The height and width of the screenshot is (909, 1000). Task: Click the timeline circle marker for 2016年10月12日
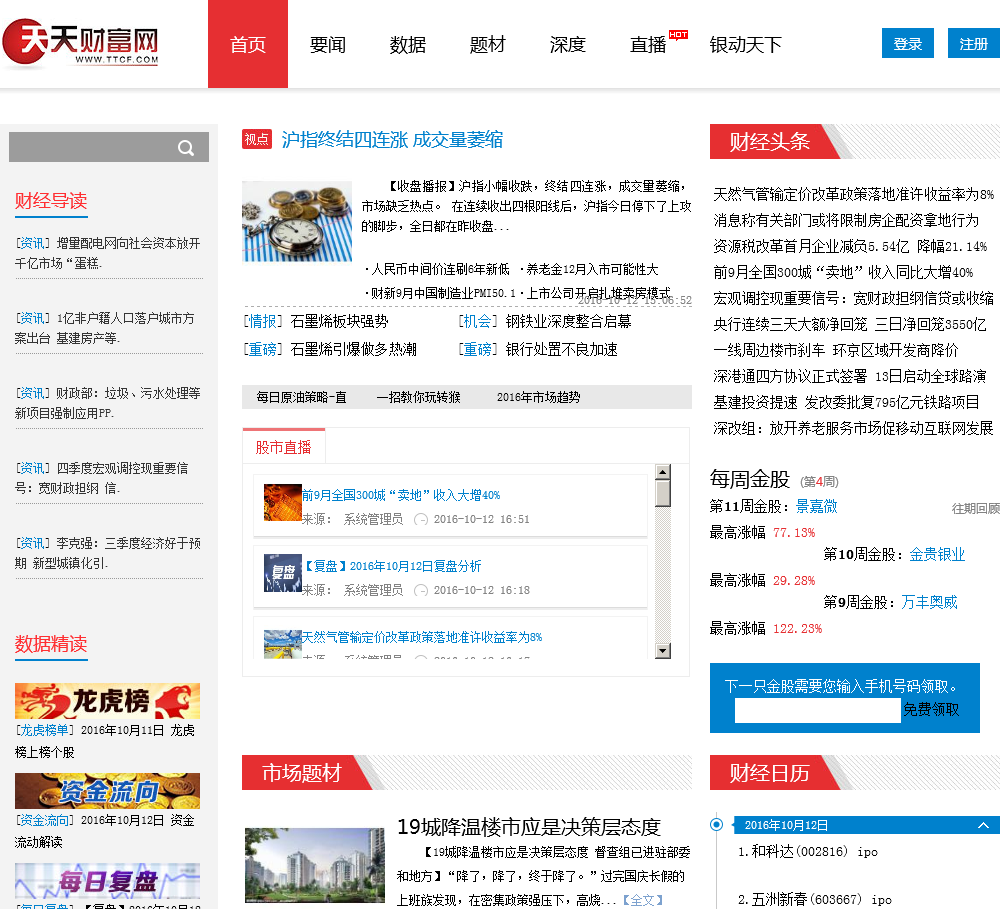tap(716, 824)
